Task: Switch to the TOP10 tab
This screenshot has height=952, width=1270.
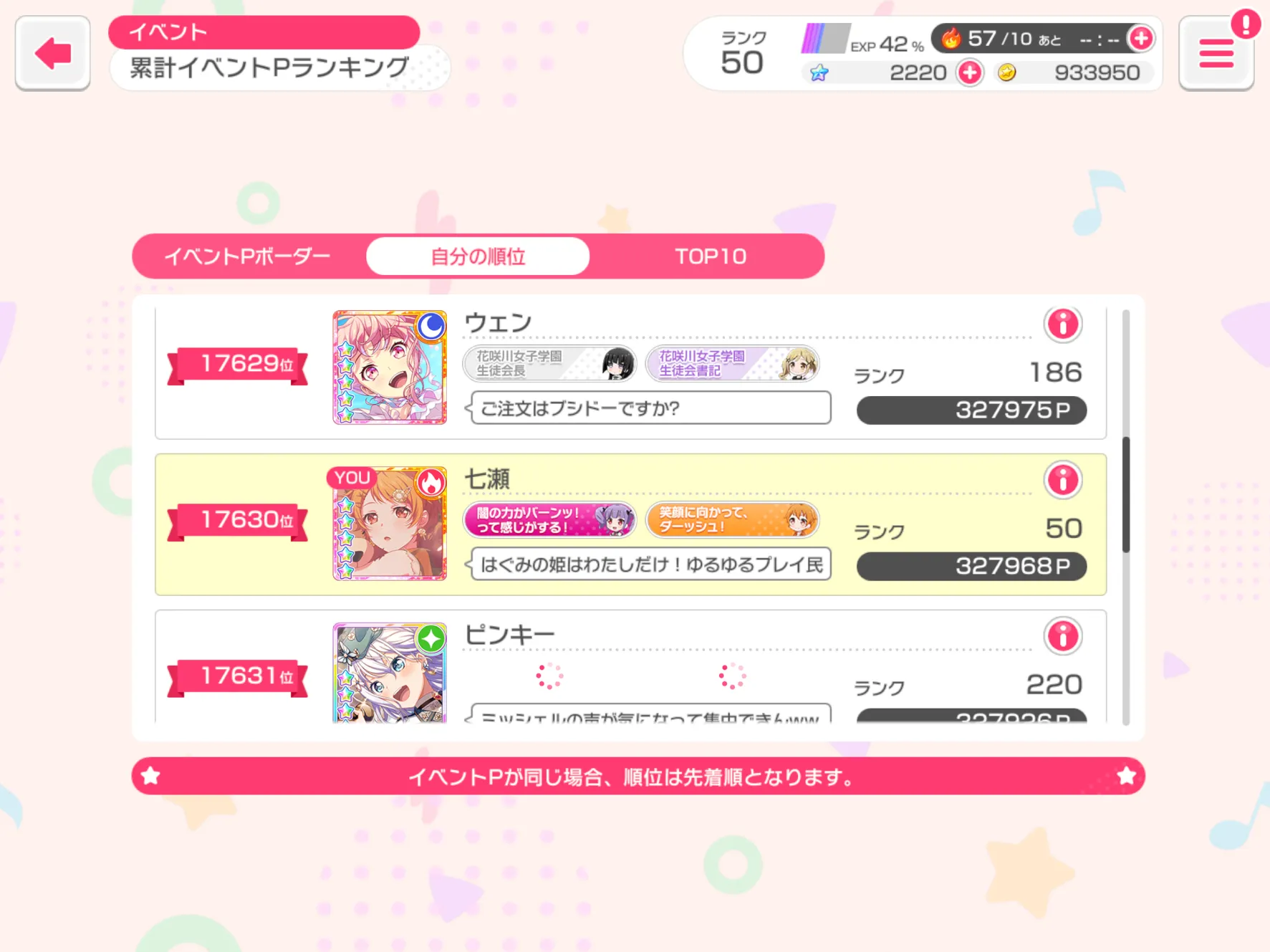Action: (711, 256)
